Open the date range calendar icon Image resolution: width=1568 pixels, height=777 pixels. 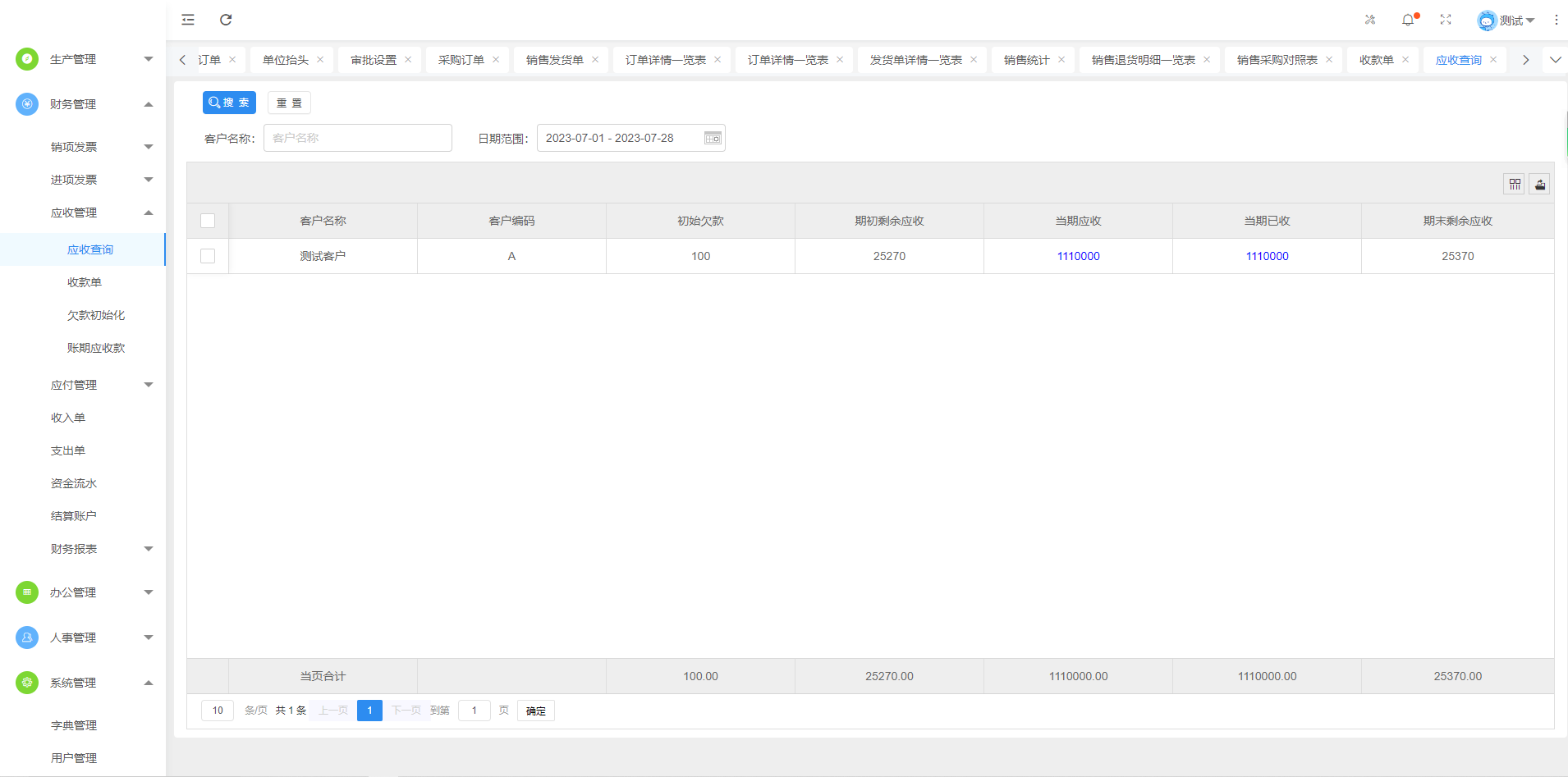coord(713,139)
